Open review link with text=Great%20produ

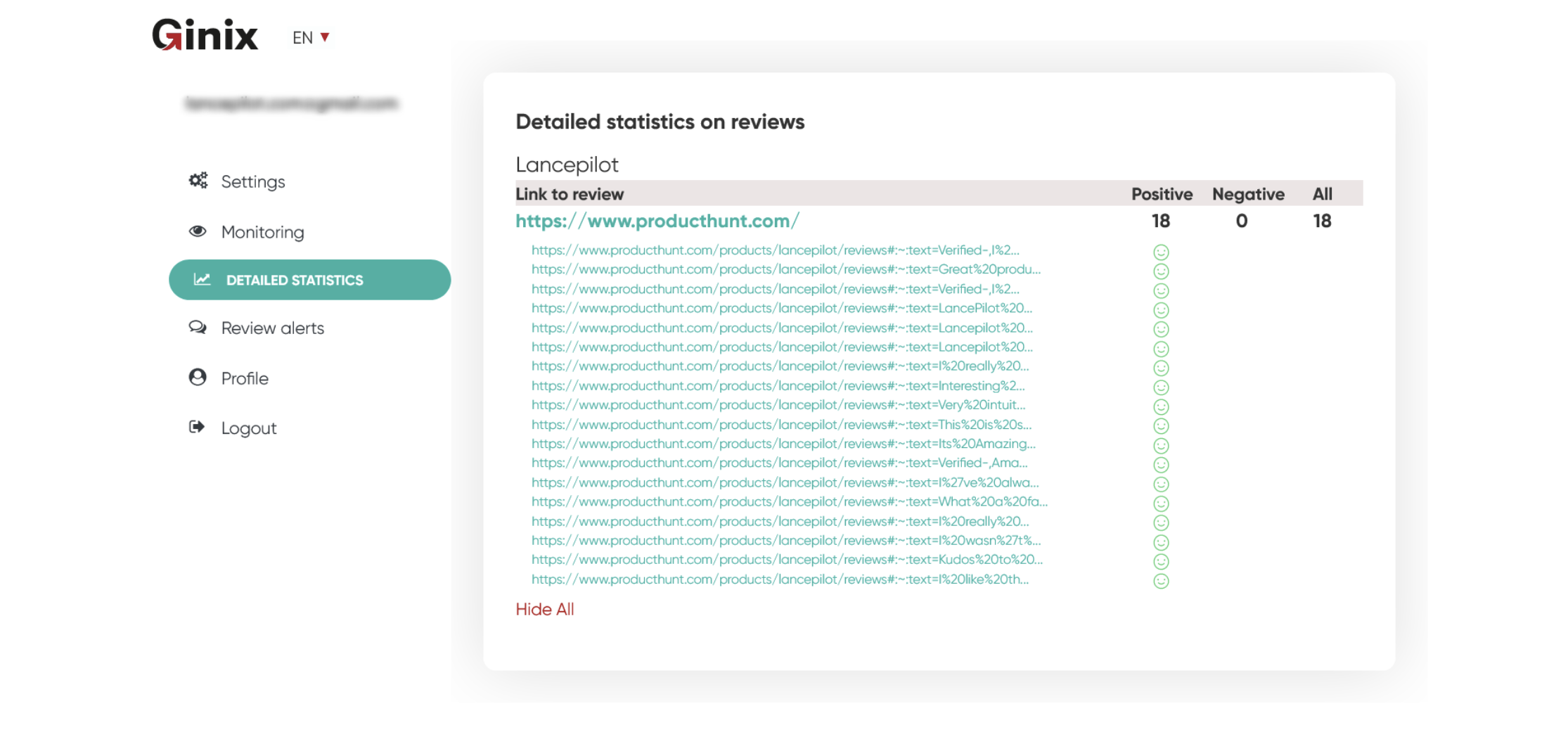click(786, 269)
